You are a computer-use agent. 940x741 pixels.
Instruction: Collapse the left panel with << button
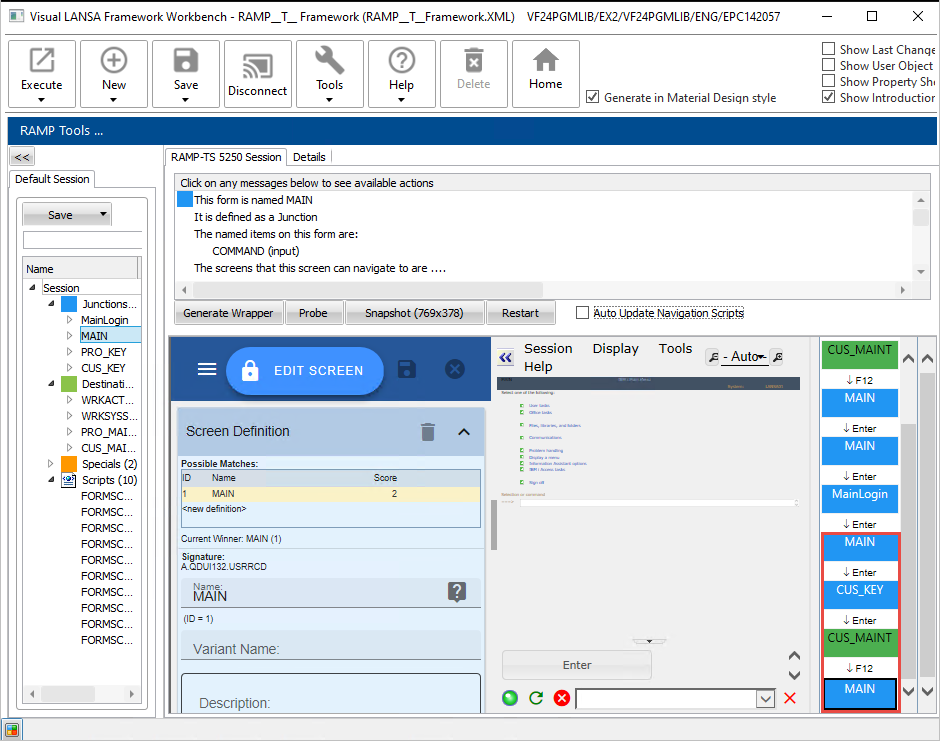21,157
